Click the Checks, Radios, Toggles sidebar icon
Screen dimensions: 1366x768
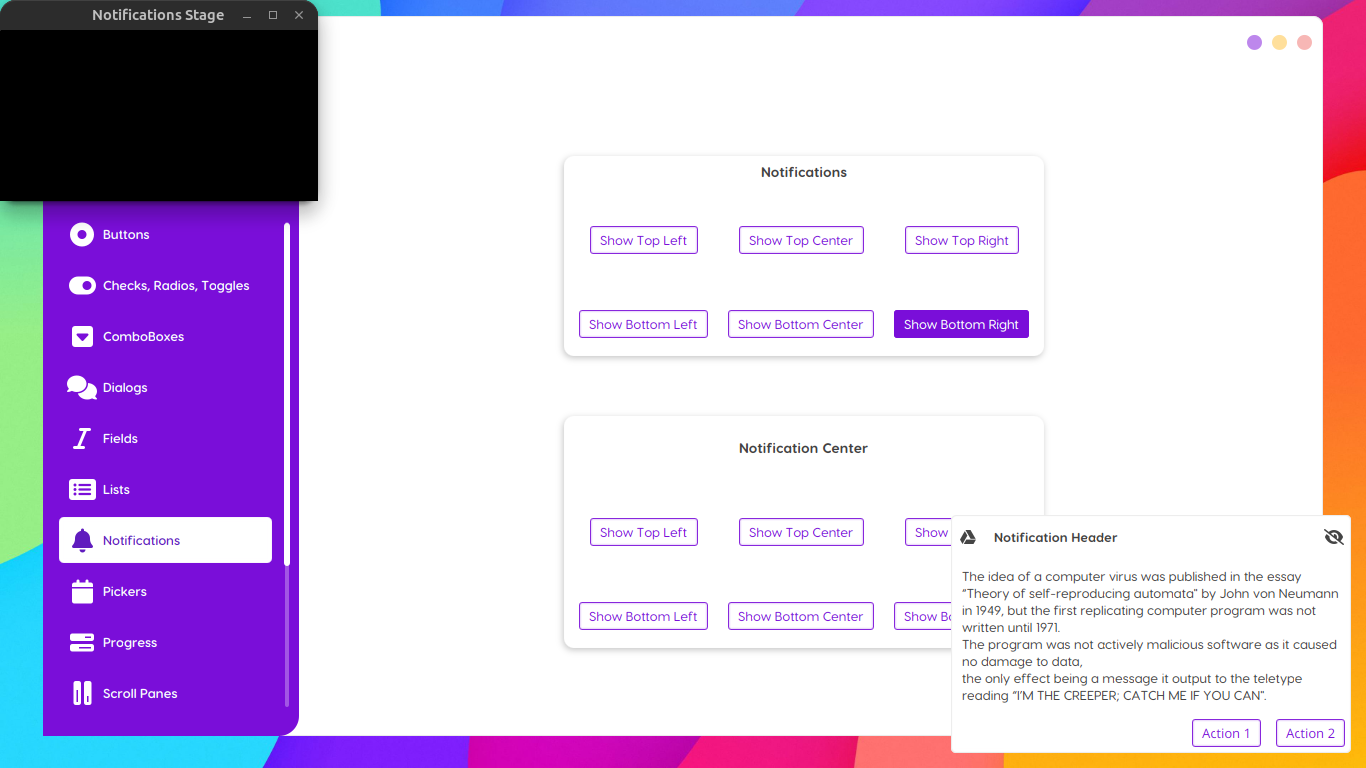pyautogui.click(x=82, y=285)
